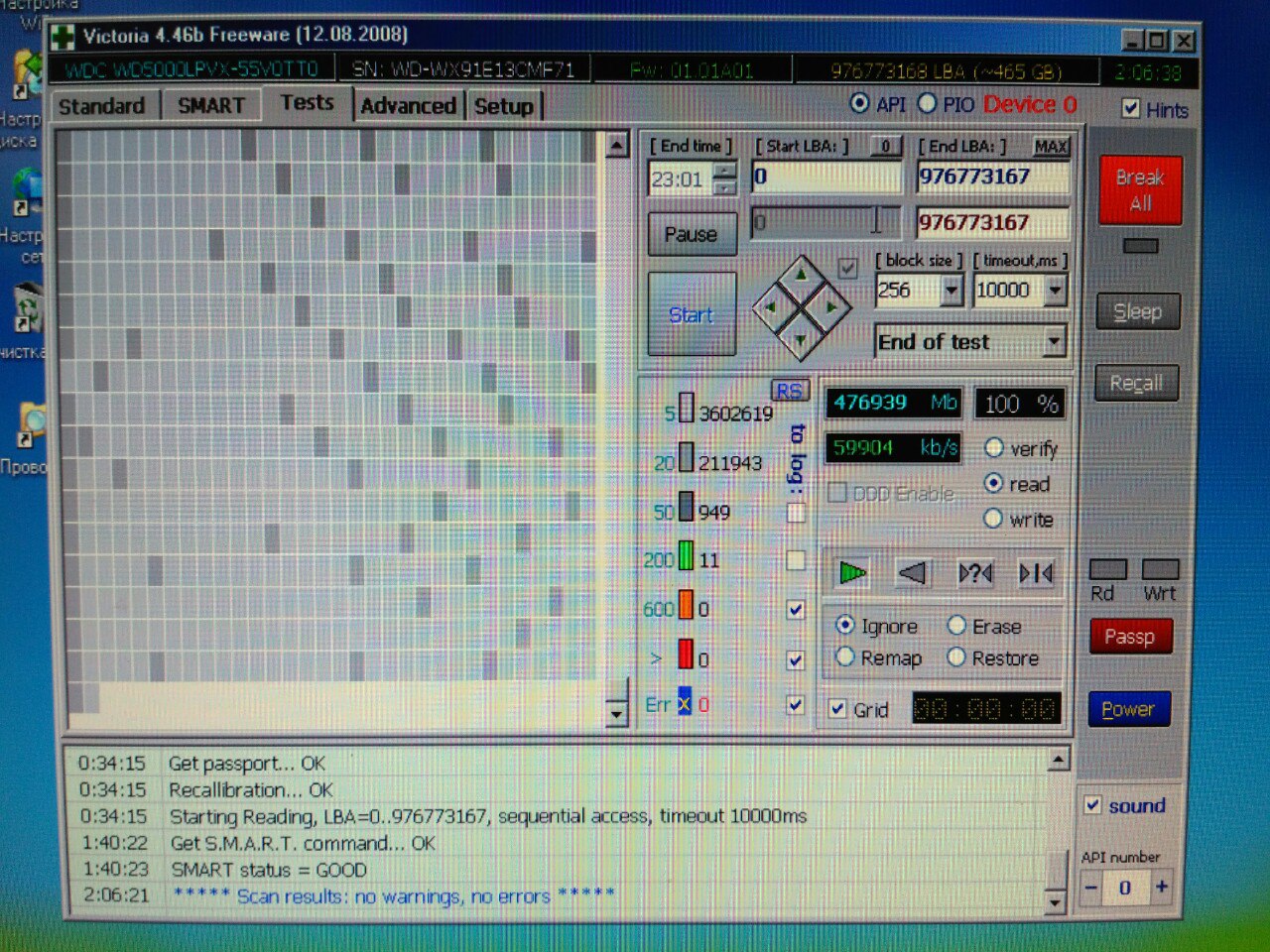The image size is (1270, 952).
Task: Switch to the SMART tab
Action: (x=210, y=105)
